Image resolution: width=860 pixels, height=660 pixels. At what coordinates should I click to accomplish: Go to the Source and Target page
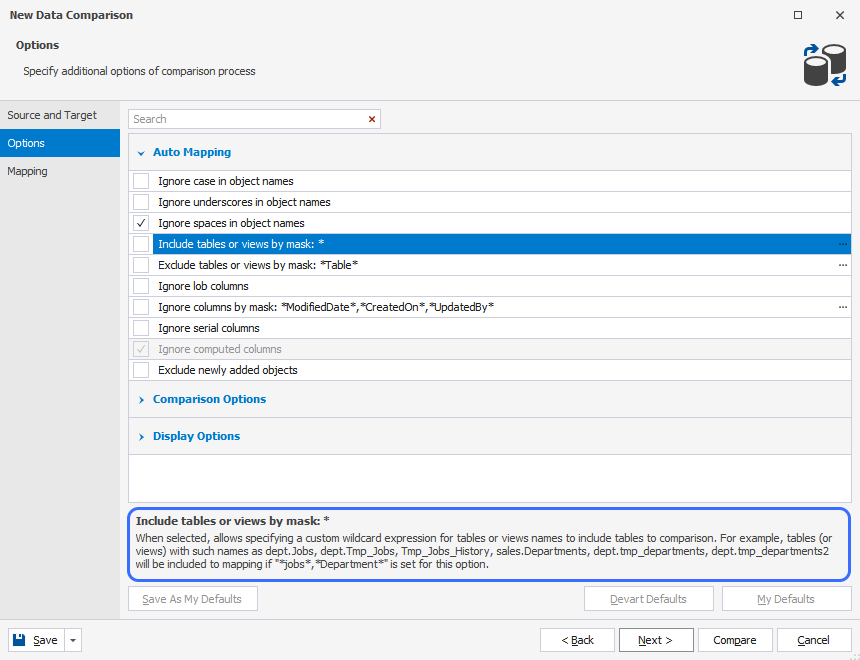(x=52, y=115)
